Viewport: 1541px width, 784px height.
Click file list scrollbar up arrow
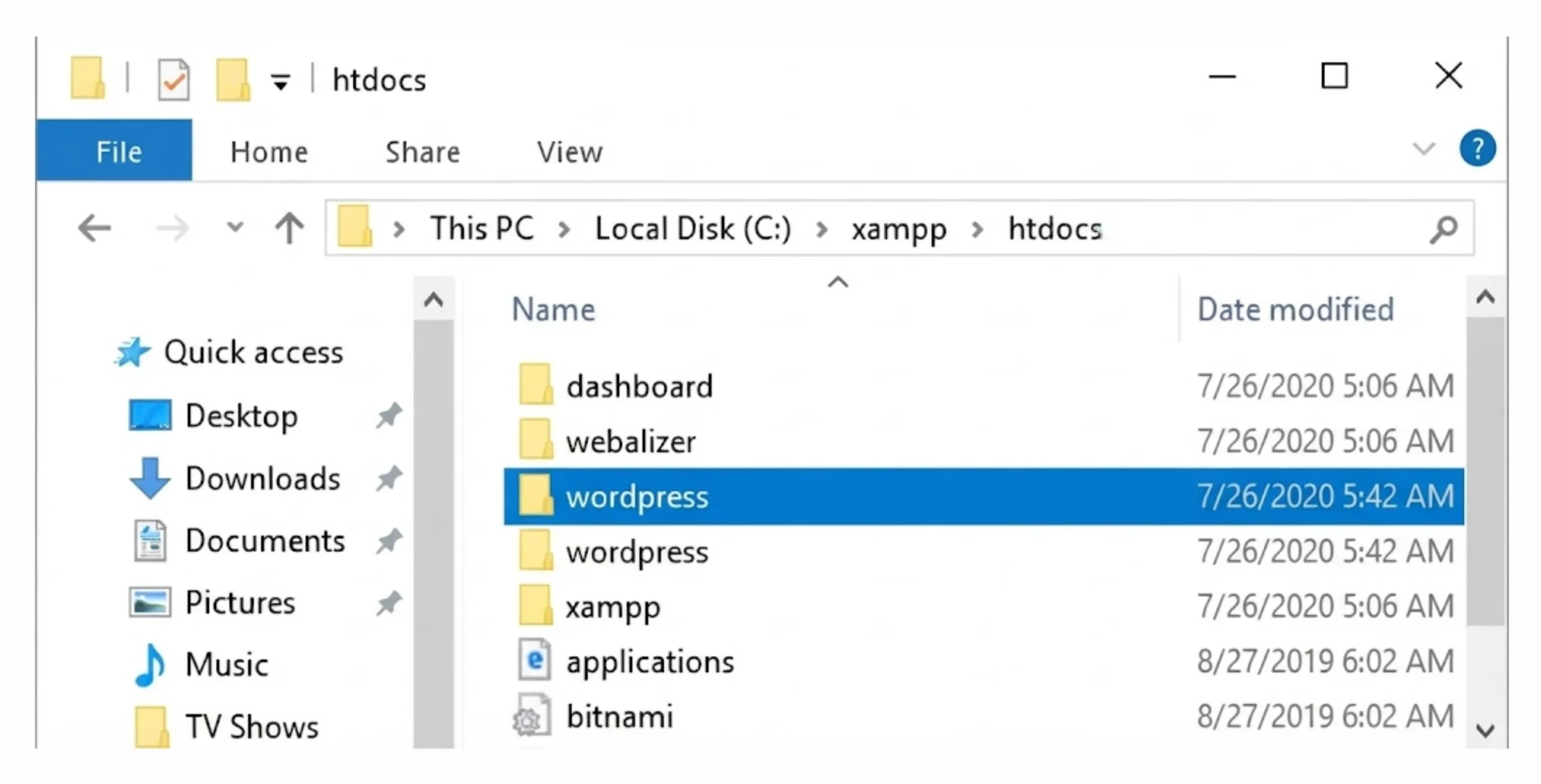(x=1485, y=297)
